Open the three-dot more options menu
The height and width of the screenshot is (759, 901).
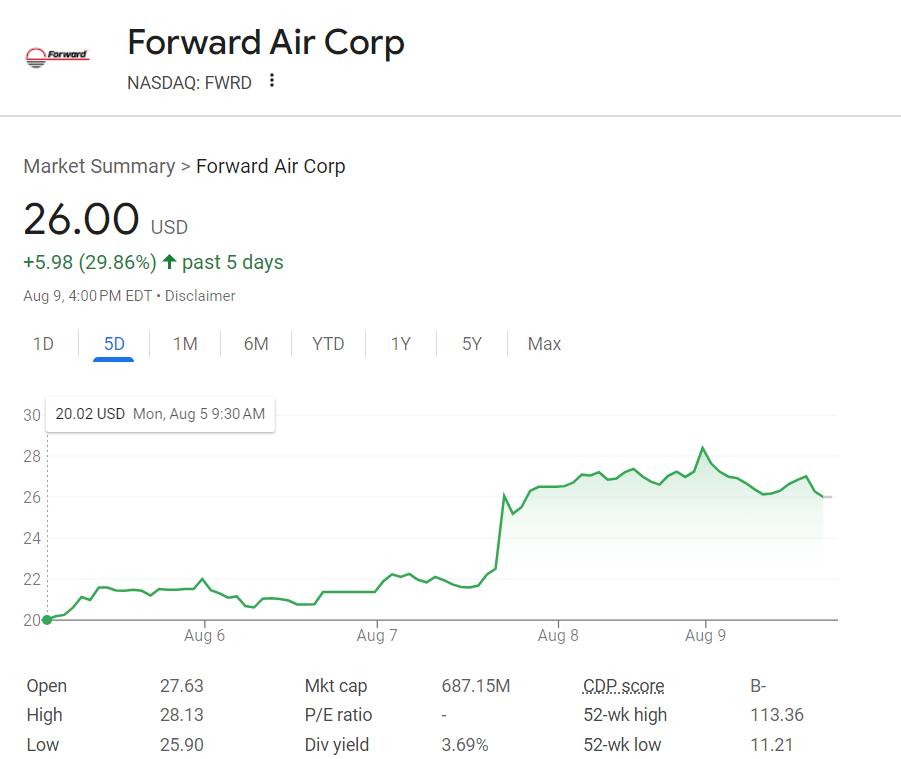[272, 81]
